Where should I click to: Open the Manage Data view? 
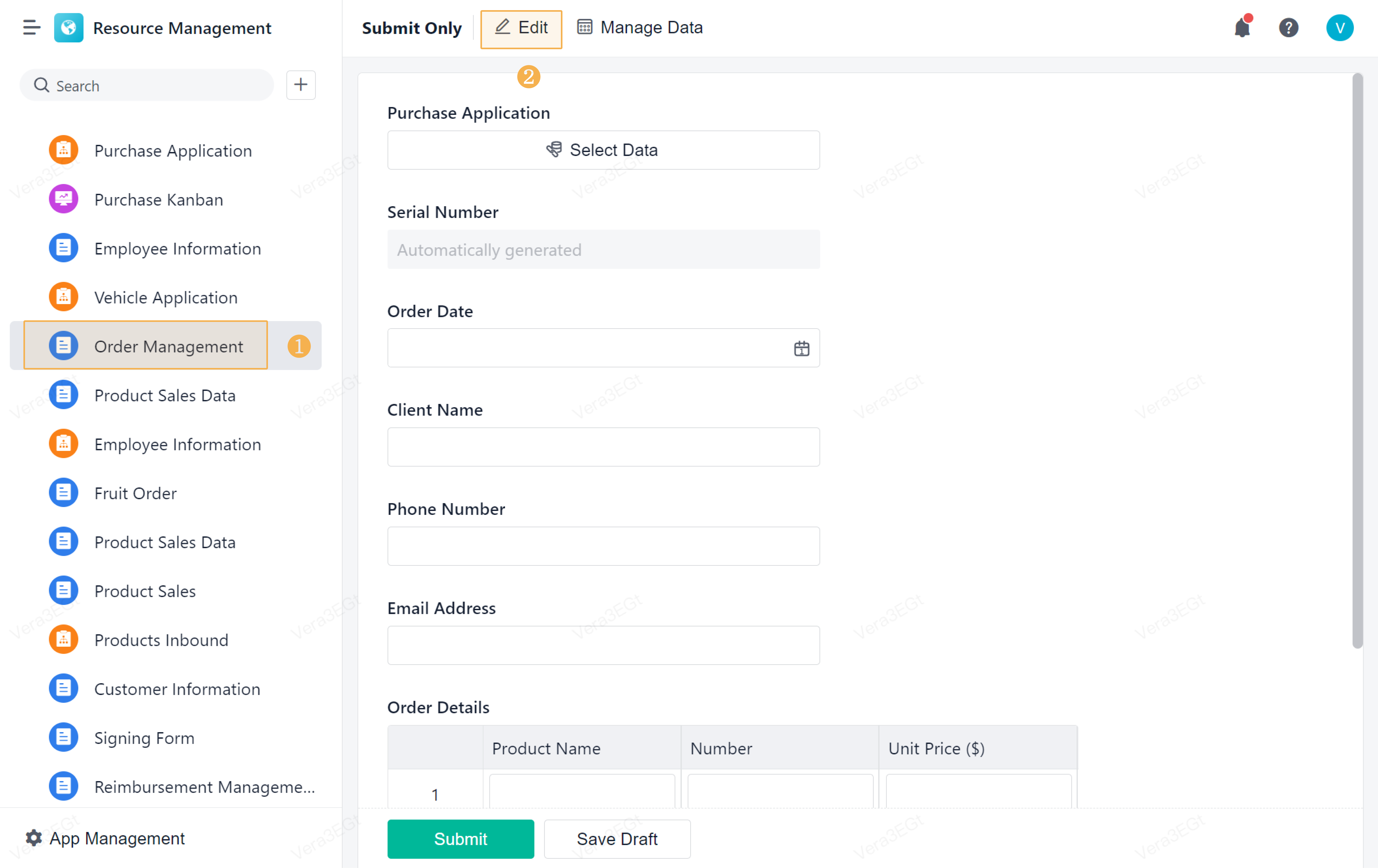point(640,28)
